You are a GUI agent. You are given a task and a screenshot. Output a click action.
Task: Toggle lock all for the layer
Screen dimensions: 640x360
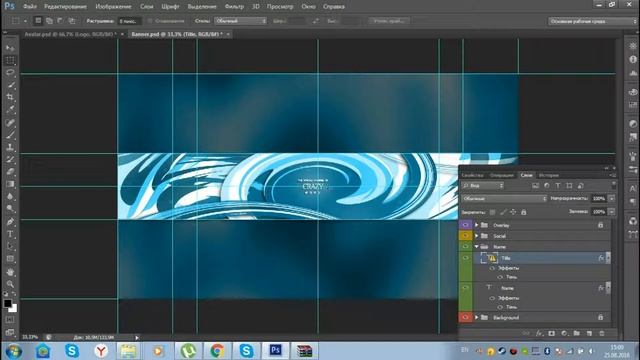[524, 212]
